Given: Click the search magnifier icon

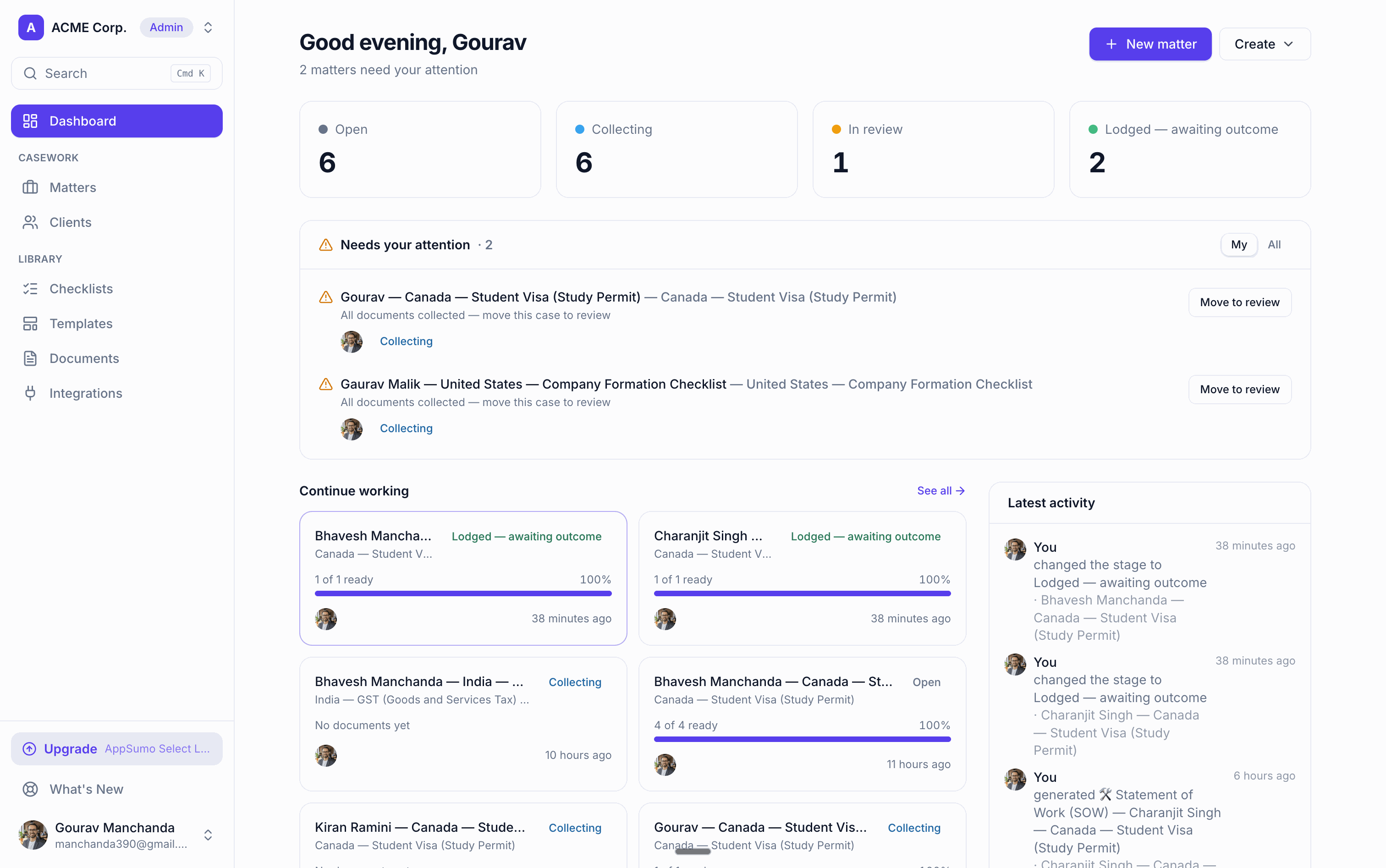Looking at the screenshot, I should [x=30, y=73].
